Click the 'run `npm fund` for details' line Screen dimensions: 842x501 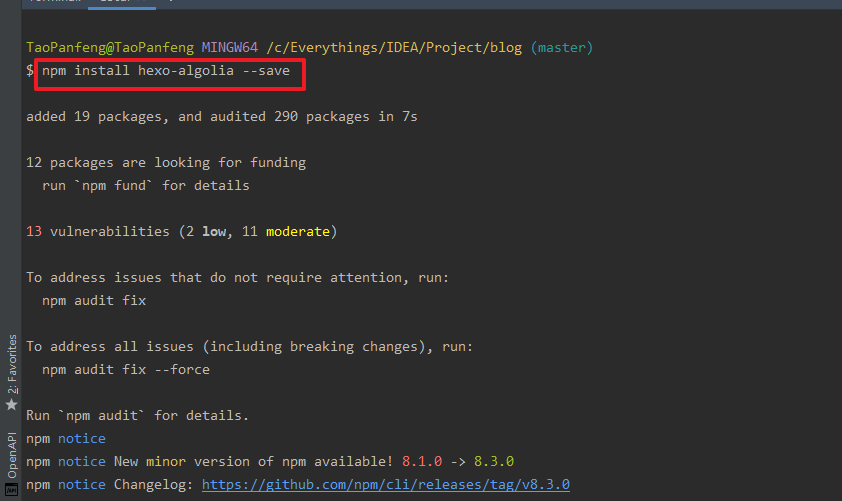[x=146, y=185]
